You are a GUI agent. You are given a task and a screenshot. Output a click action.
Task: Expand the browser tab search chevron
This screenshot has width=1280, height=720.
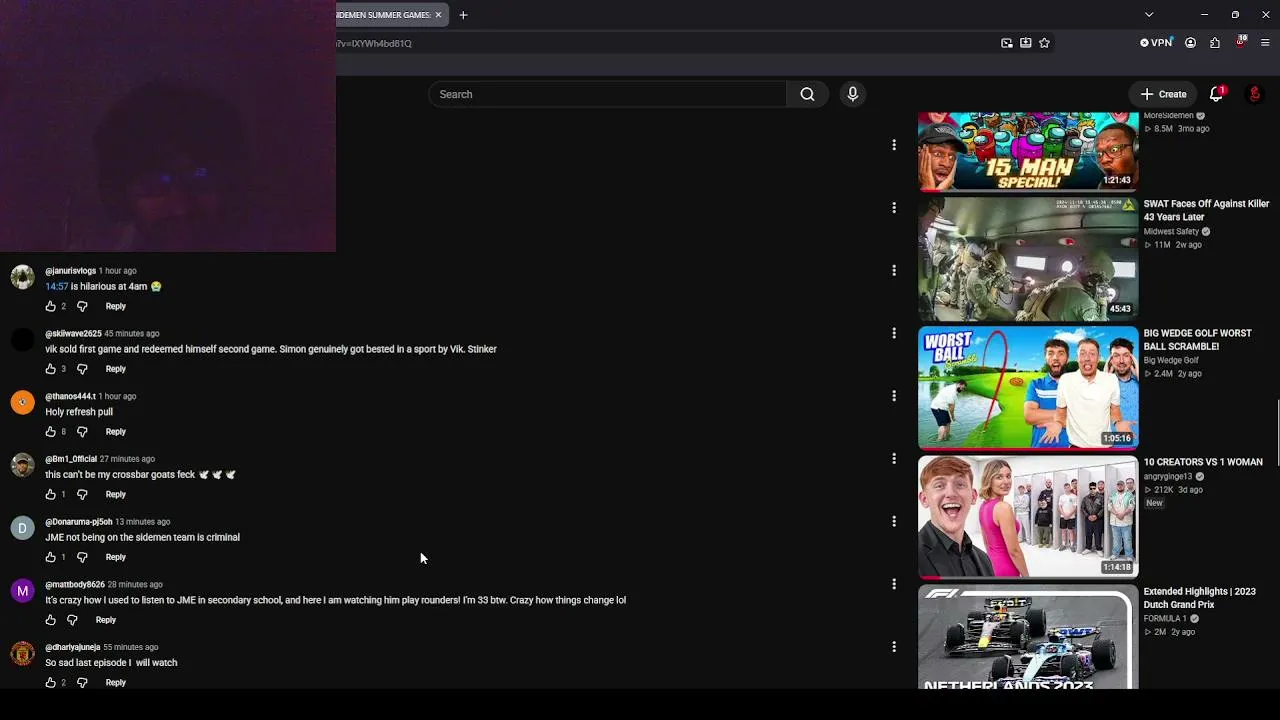pos(1149,15)
